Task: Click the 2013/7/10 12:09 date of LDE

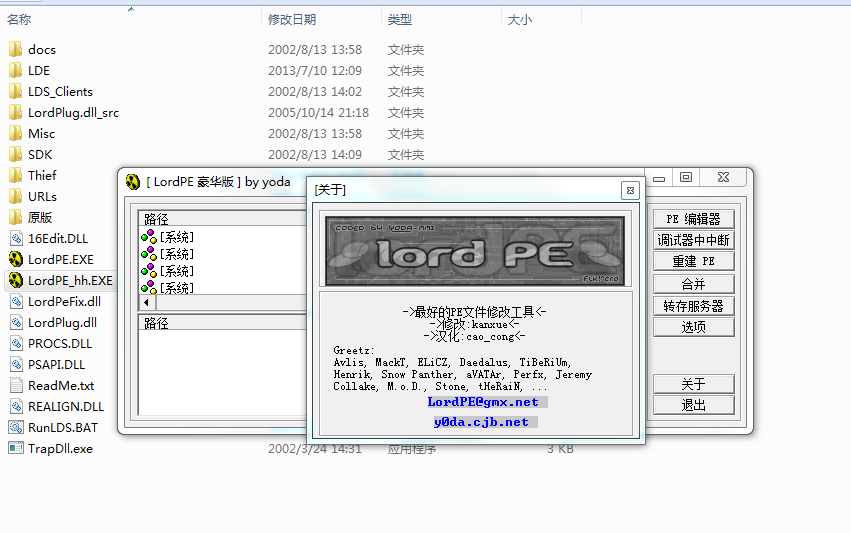Action: click(315, 71)
